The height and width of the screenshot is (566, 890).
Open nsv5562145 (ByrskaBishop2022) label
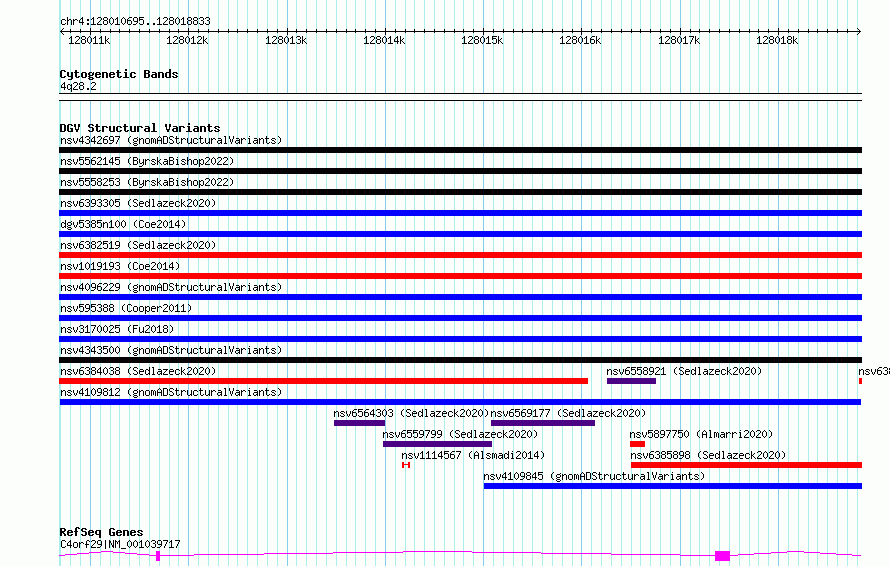coord(147,161)
